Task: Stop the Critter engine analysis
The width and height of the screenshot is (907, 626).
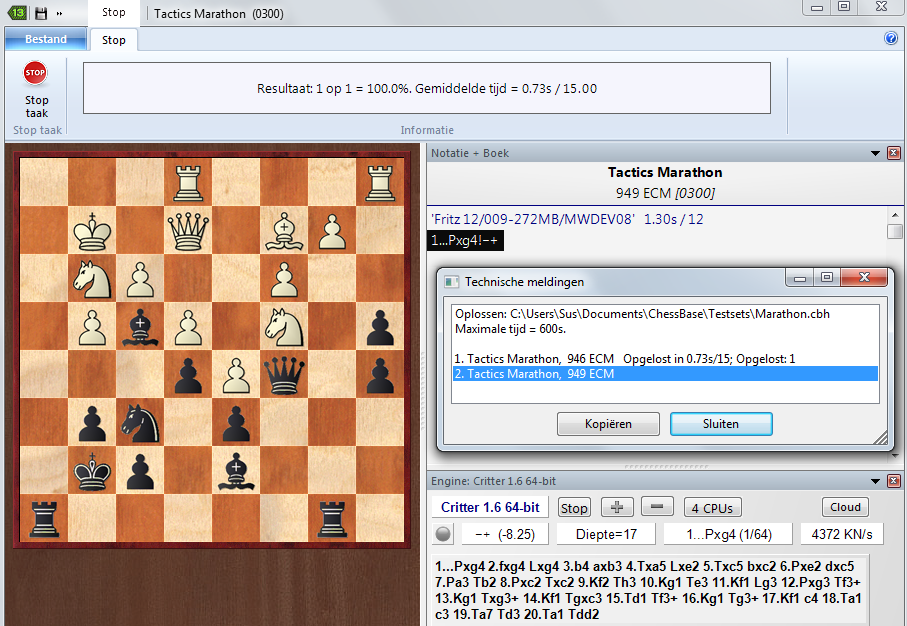Action: click(x=574, y=507)
